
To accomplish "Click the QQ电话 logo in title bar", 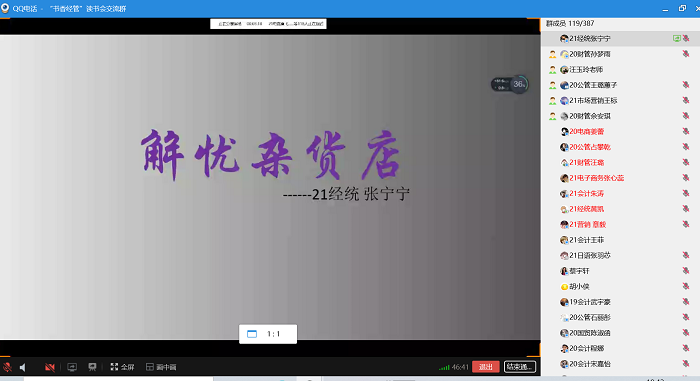I will 5,8.
